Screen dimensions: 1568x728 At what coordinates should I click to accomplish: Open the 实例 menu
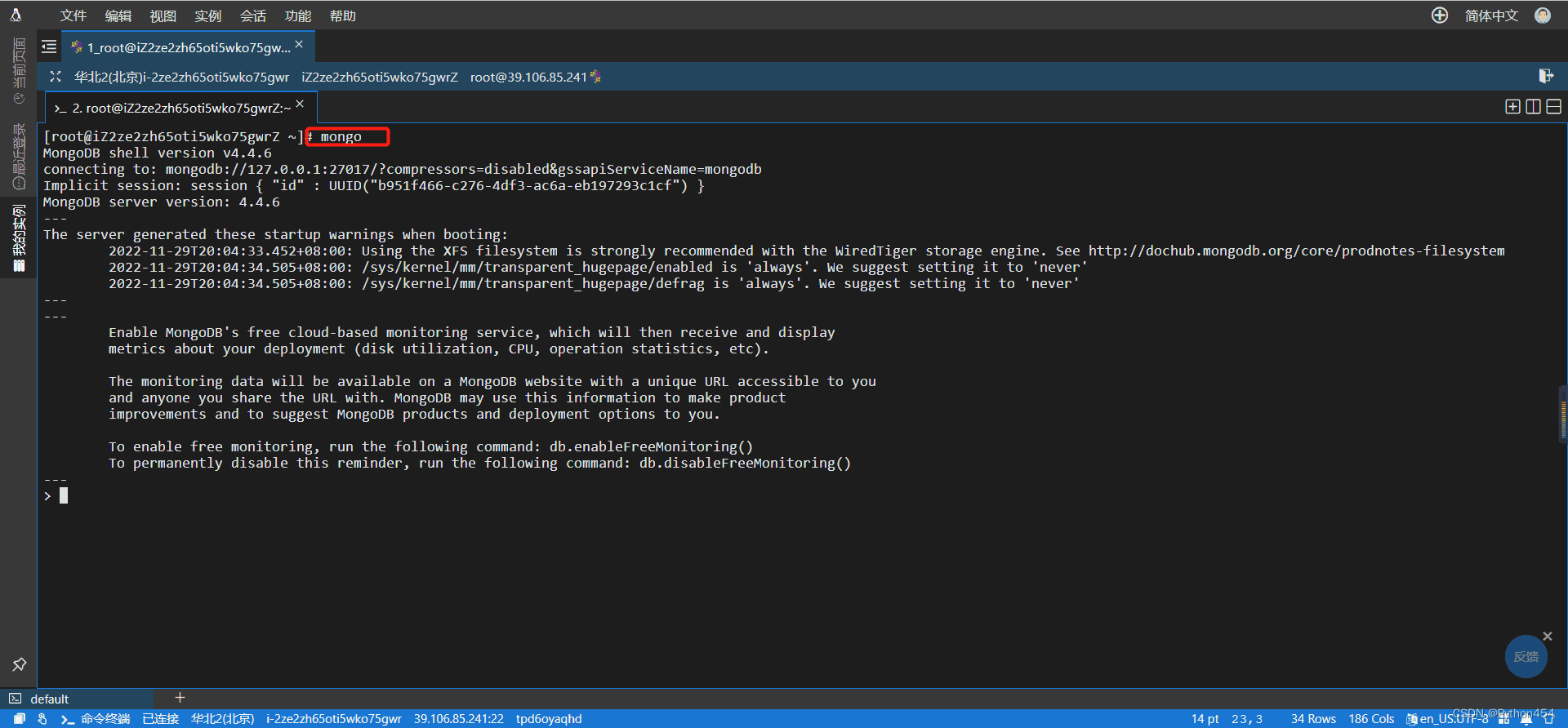coord(208,16)
